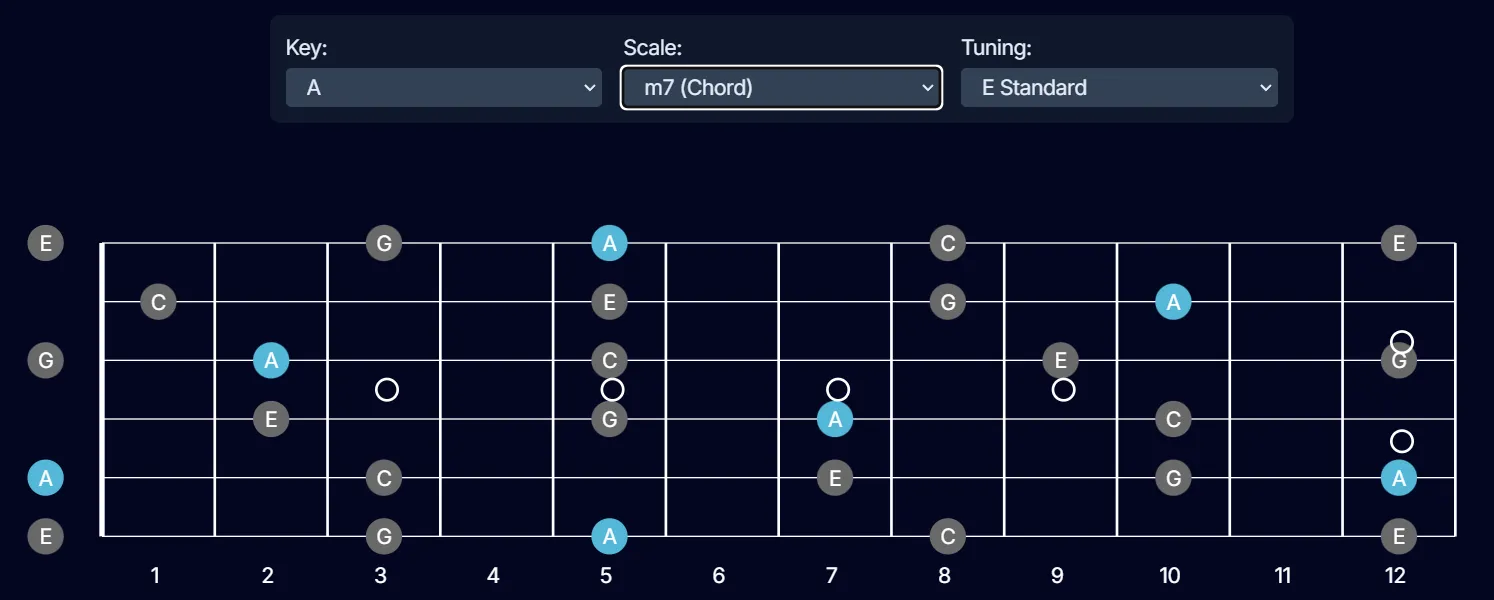Click the E marker for the open low E string
Viewport: 1494px width, 600px height.
(45, 536)
